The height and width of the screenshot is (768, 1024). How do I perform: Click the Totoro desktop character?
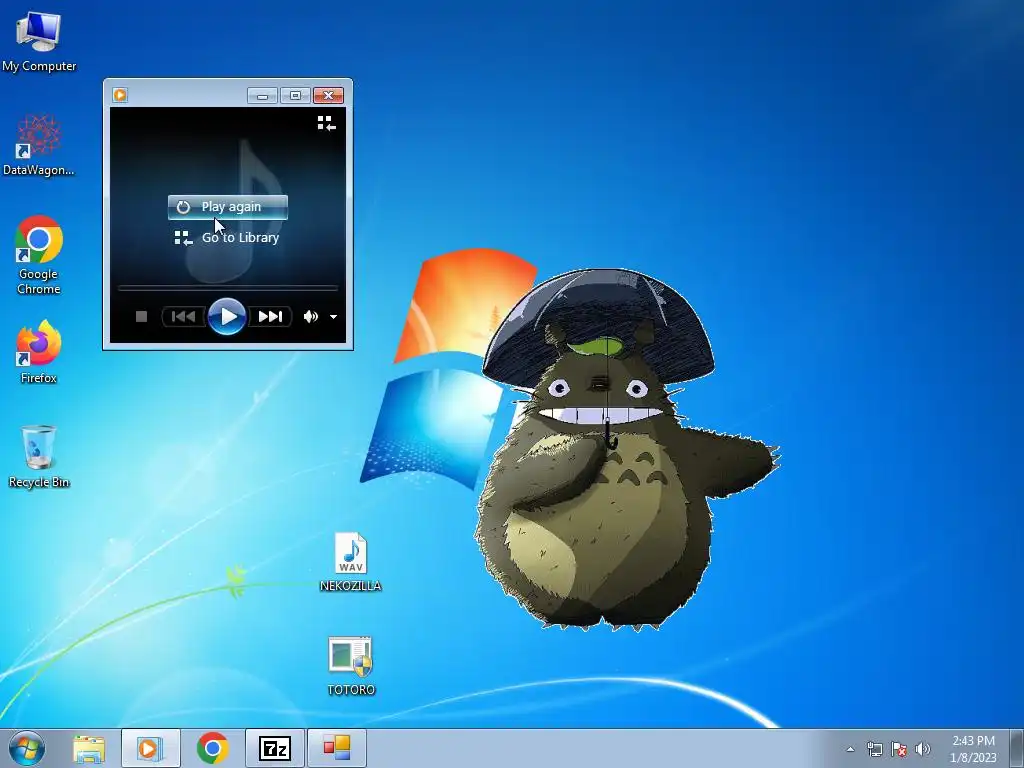click(x=607, y=451)
